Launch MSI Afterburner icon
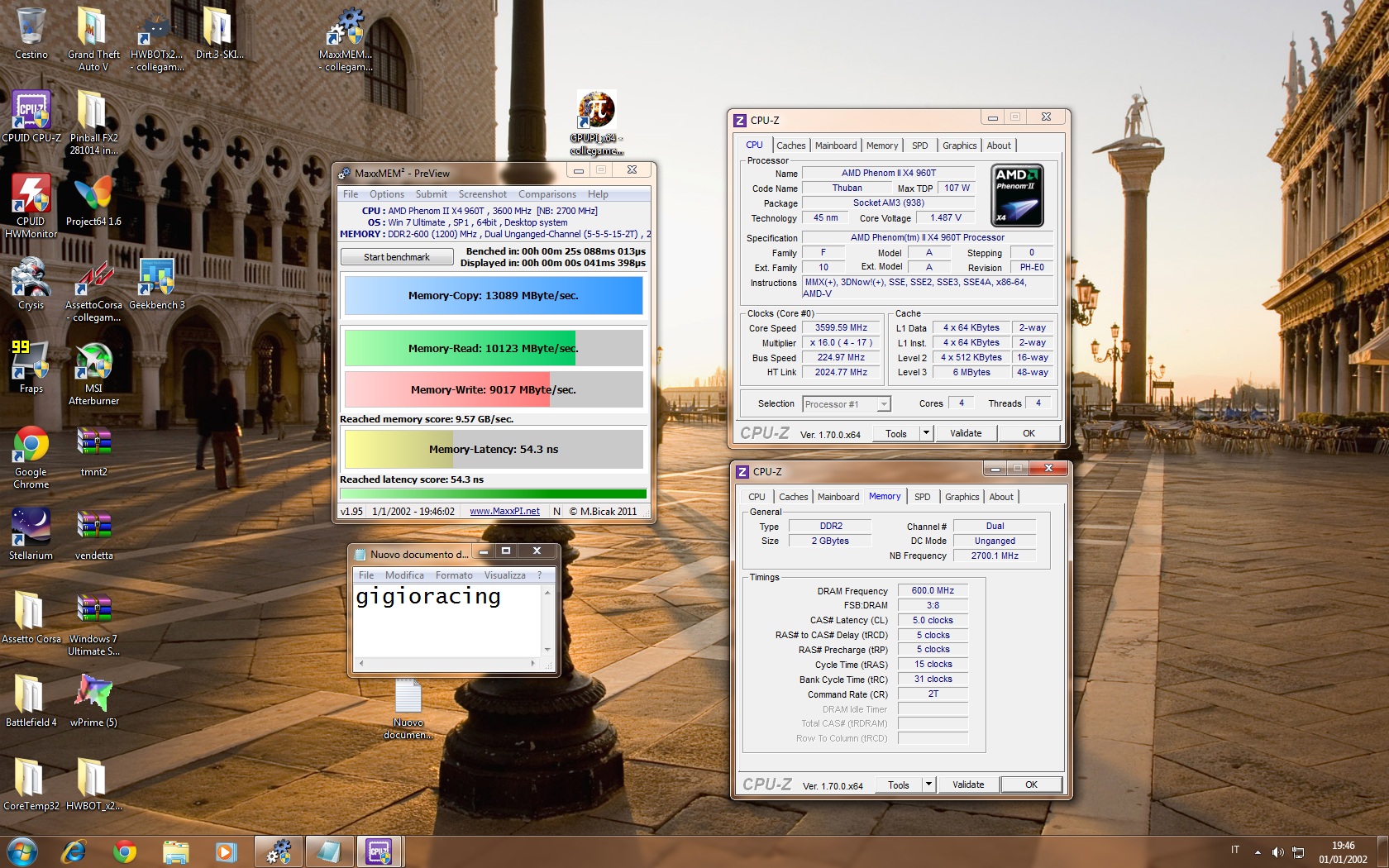Screen dimensions: 1389x868 [93, 373]
